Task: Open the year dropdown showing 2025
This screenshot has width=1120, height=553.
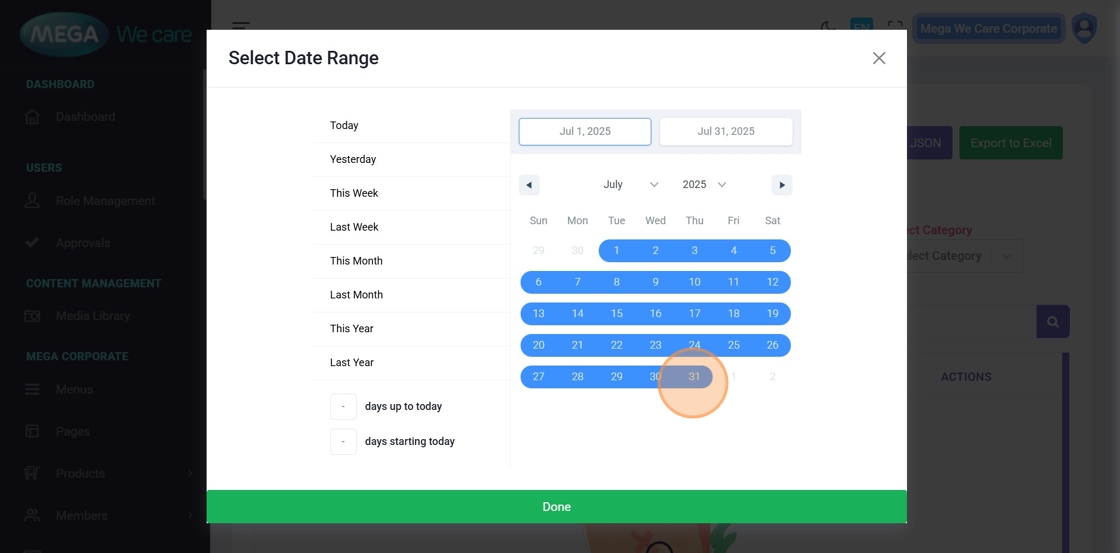Action: (x=704, y=185)
